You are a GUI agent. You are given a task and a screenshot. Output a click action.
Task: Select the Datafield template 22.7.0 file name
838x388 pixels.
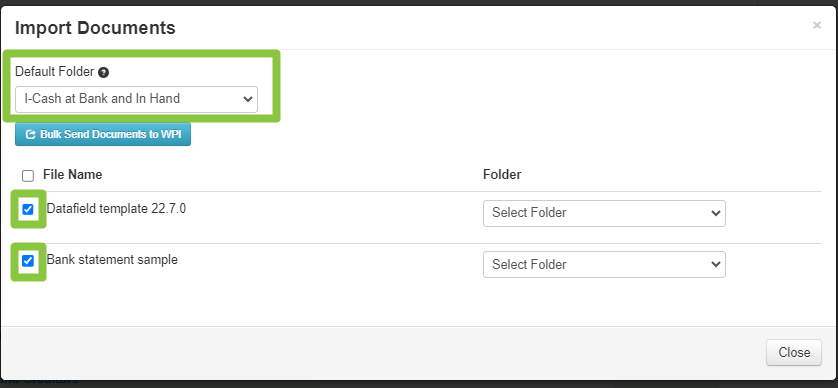click(x=117, y=208)
